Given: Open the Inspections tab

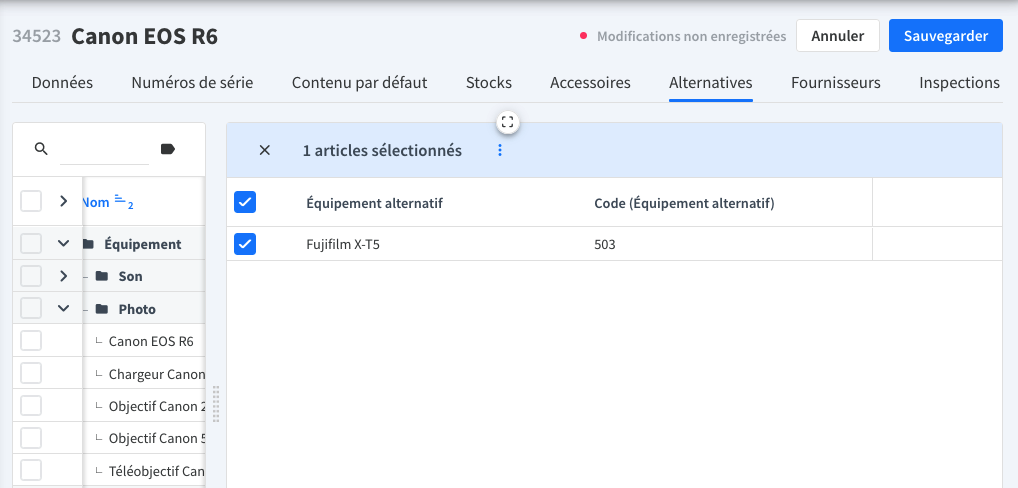Looking at the screenshot, I should point(960,83).
